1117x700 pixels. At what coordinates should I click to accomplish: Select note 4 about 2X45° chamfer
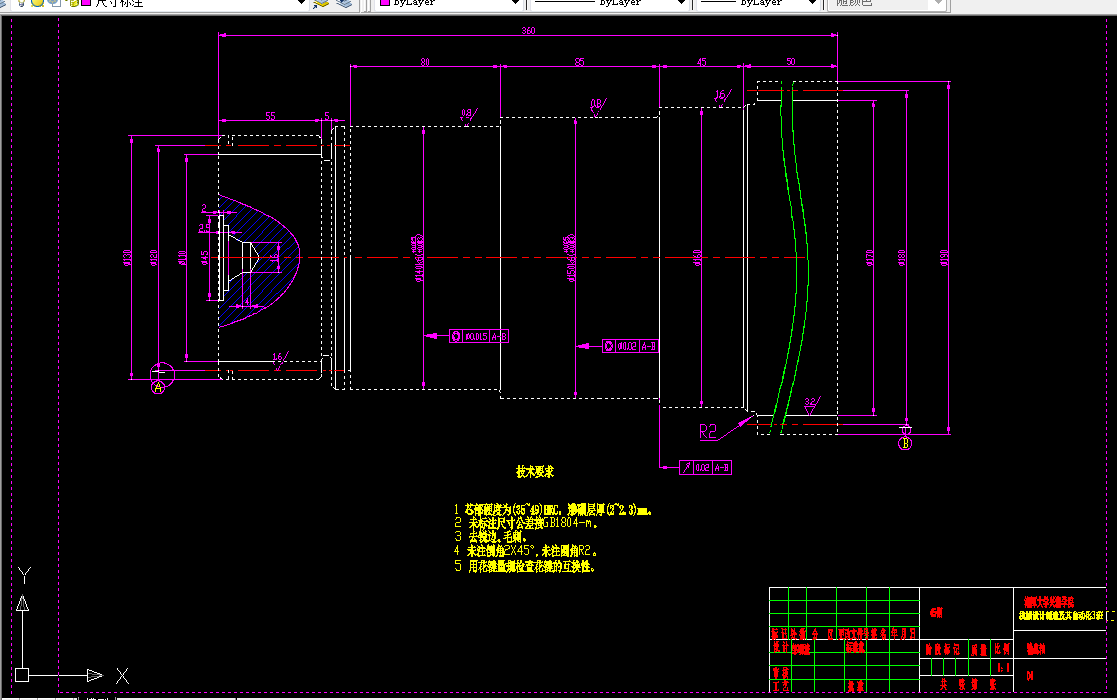(526, 551)
